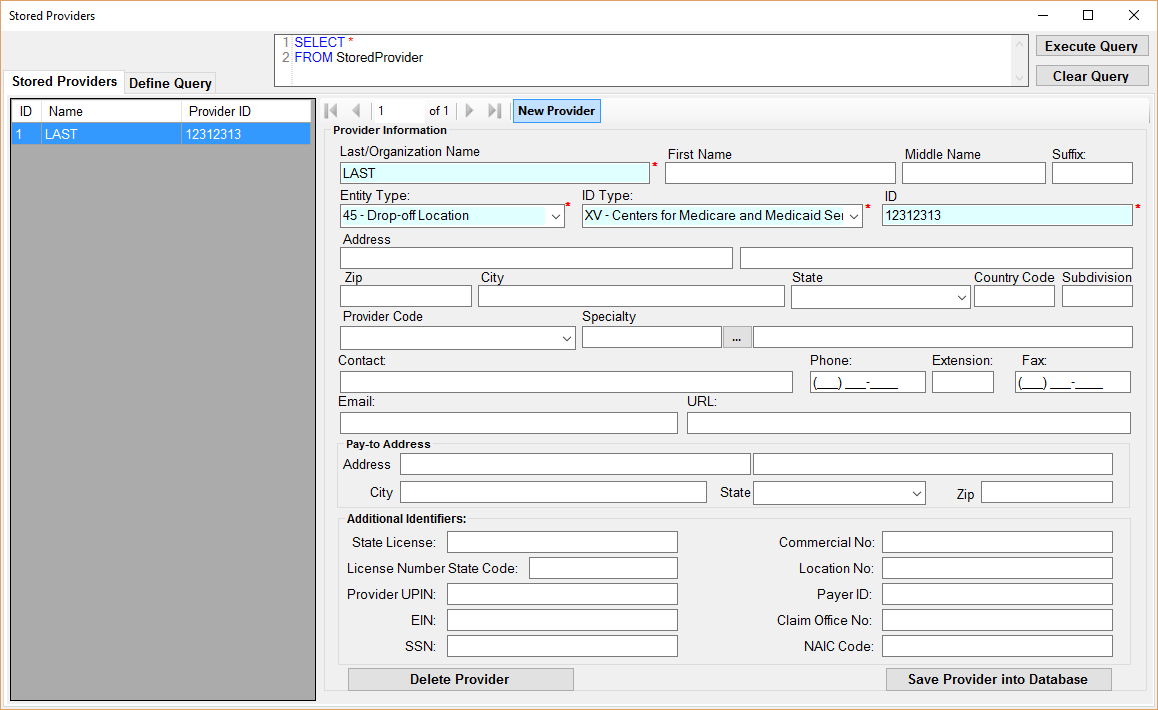
Task: Click the next record arrow
Action: click(x=470, y=111)
